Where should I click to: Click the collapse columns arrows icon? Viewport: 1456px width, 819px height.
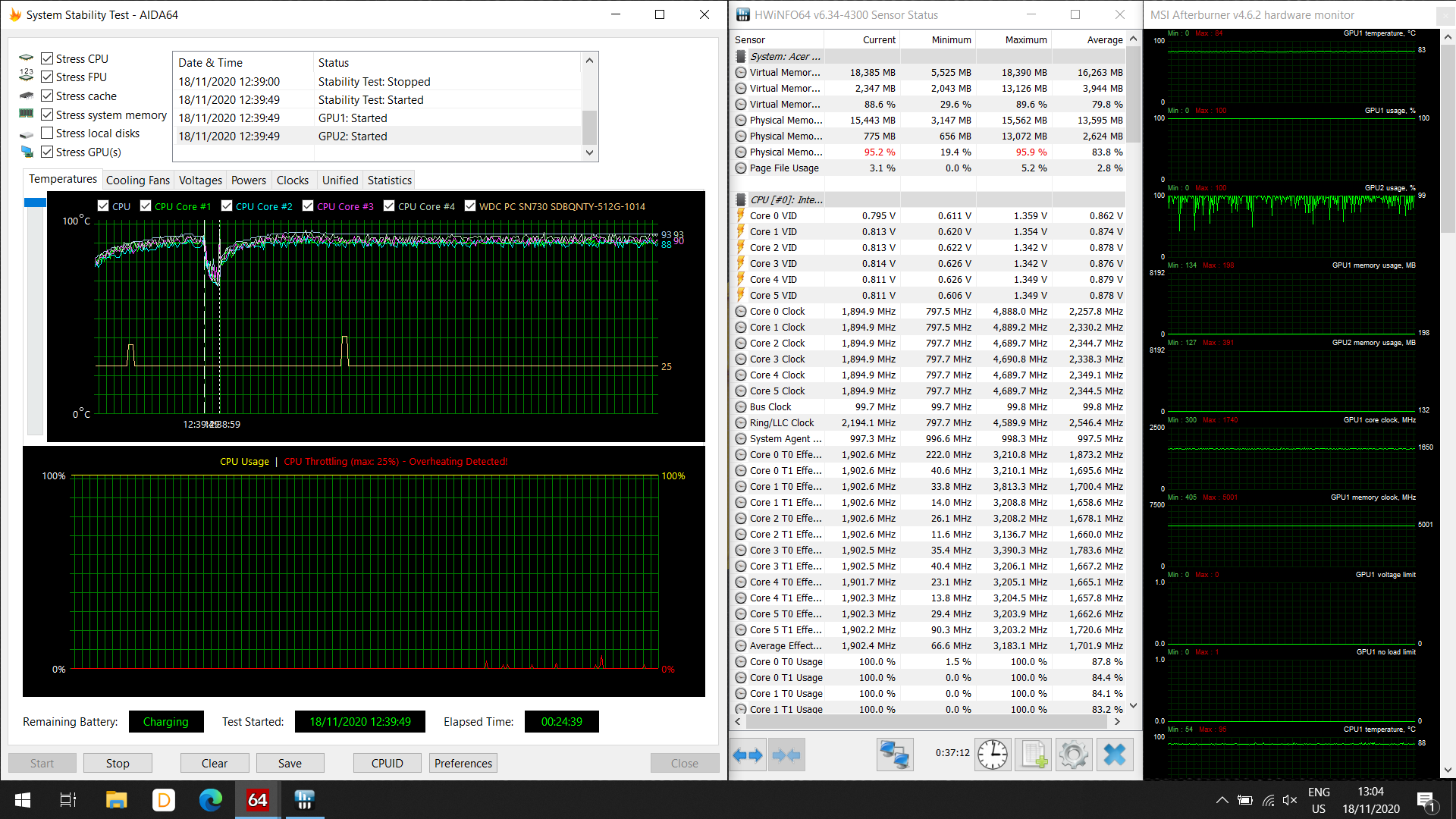786,755
